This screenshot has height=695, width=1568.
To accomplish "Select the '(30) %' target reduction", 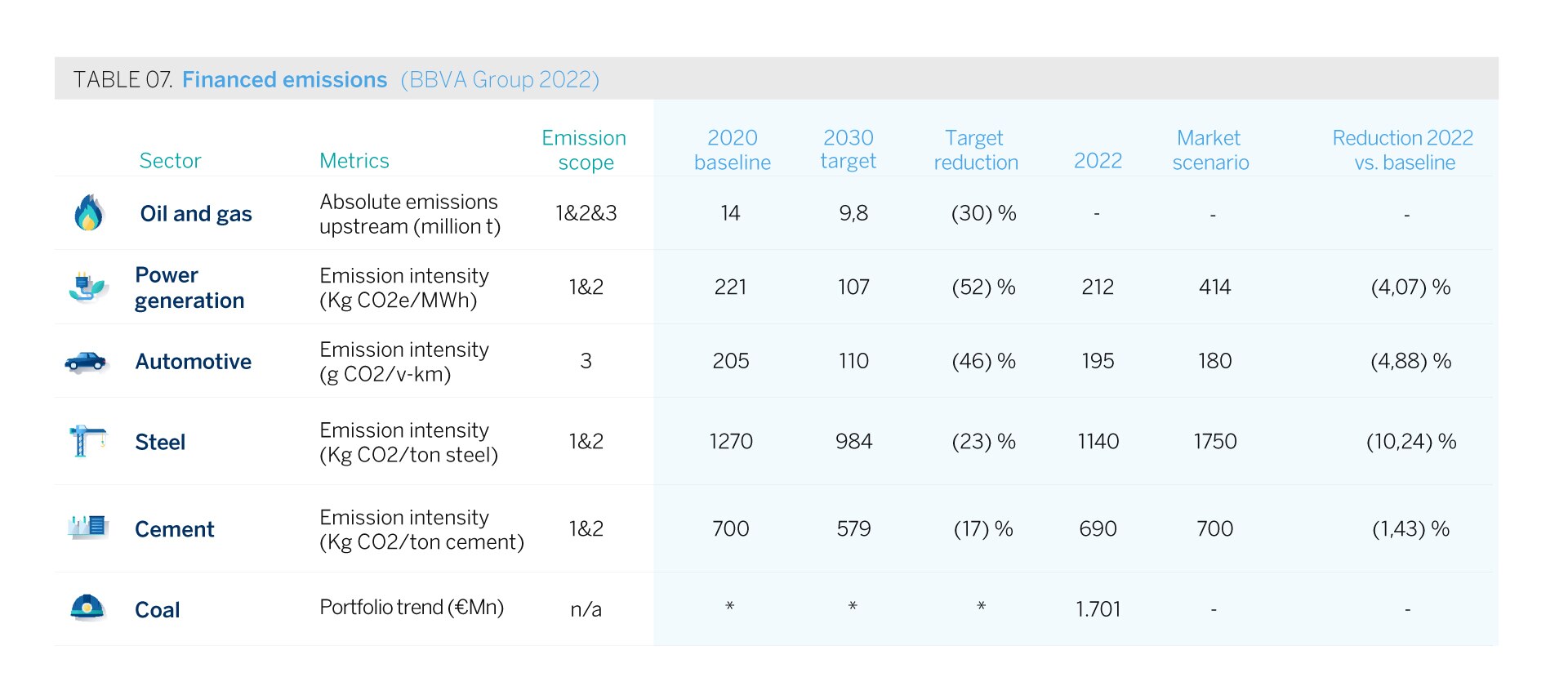I will [984, 213].
